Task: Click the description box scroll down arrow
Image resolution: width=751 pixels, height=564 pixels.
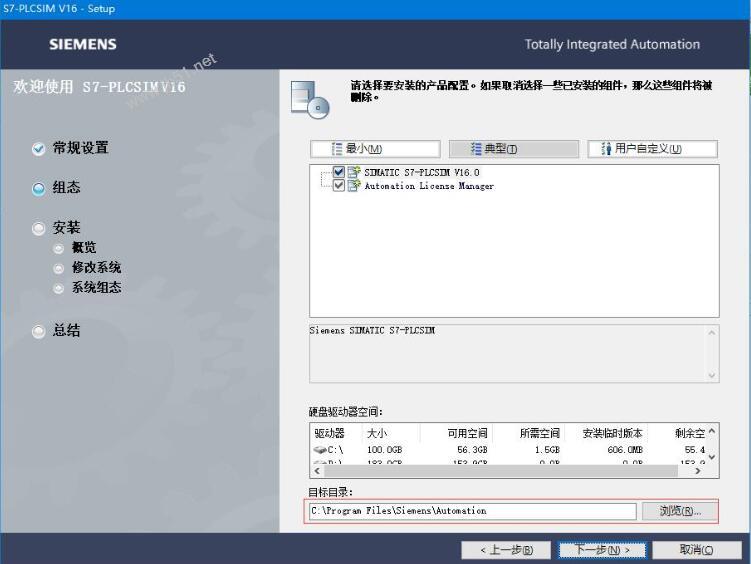Action: [712, 375]
